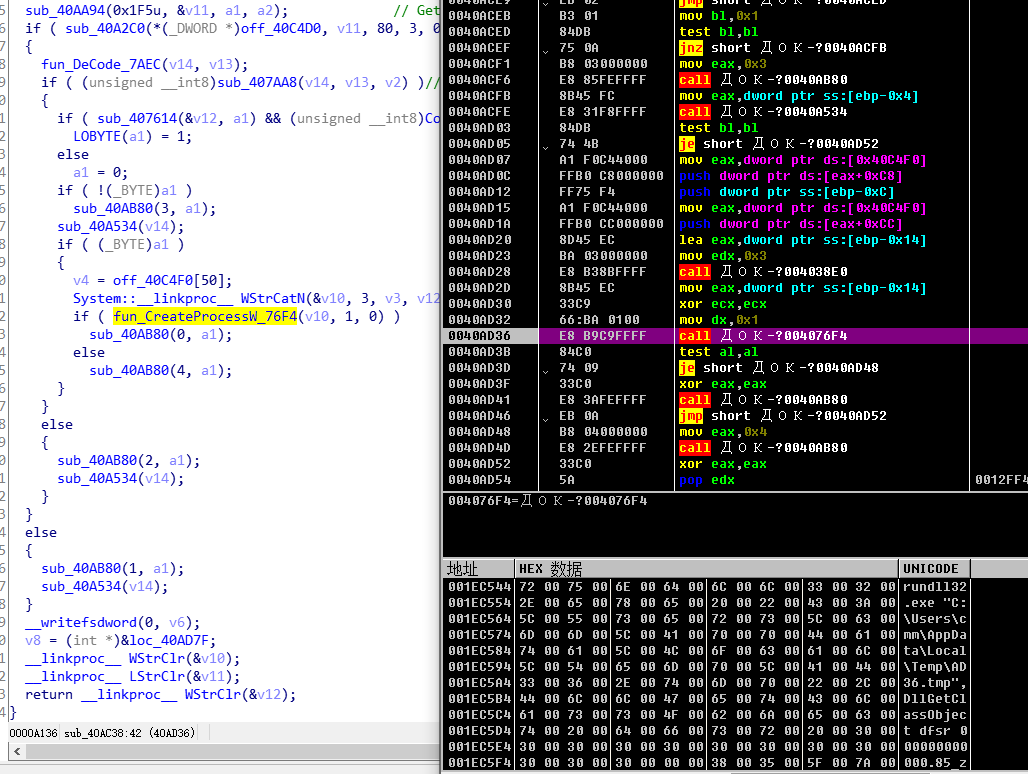Image resolution: width=1028 pixels, height=774 pixels.
Task: Click mov eax,0x4 instruction
Action: (722, 432)
